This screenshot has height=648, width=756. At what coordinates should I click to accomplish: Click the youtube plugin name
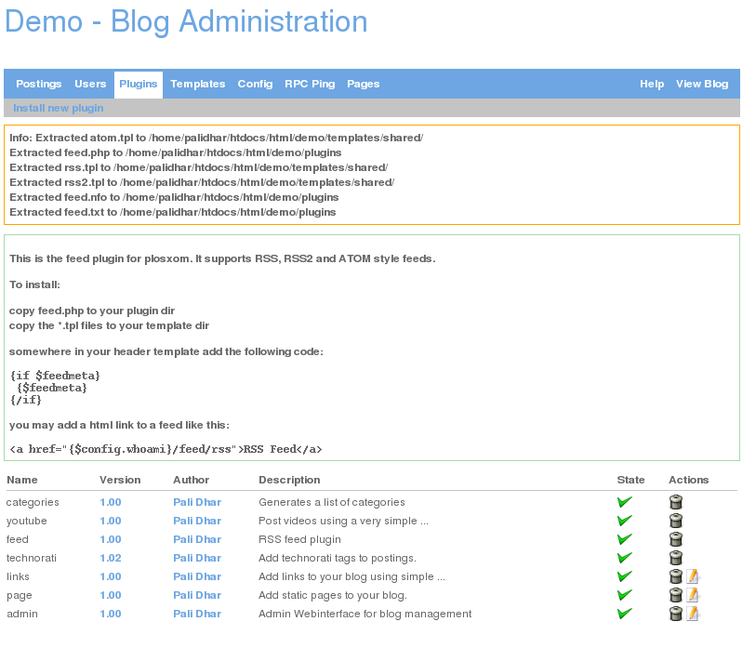[x=27, y=521]
